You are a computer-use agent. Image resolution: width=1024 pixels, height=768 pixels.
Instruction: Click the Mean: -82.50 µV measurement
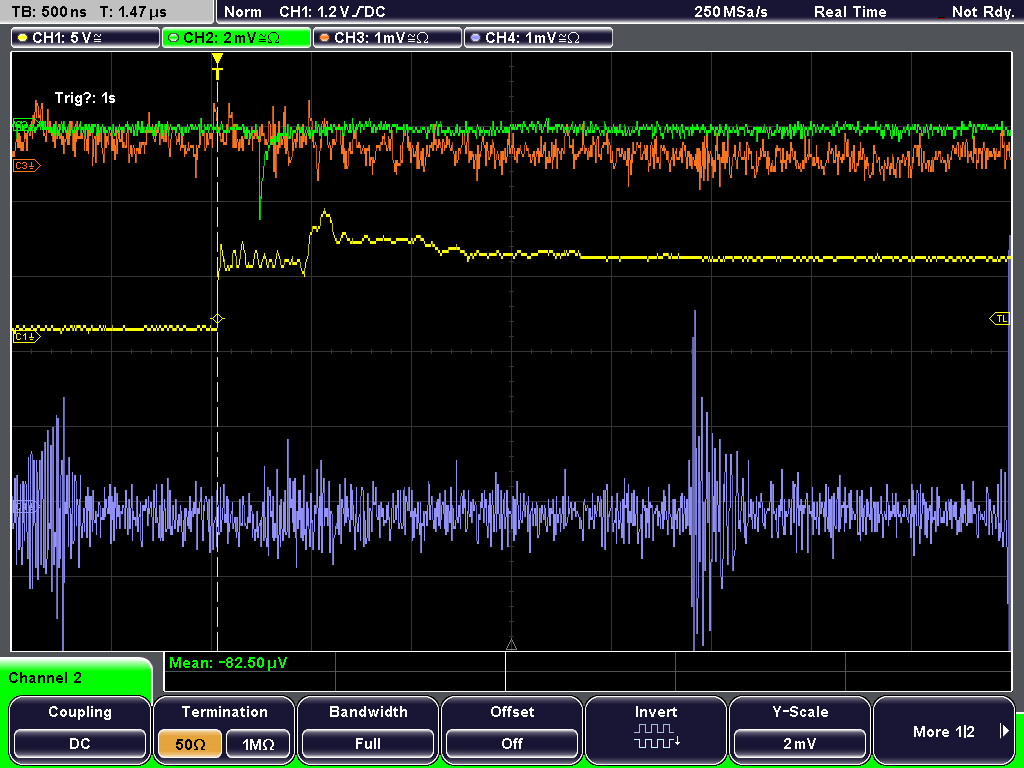click(x=228, y=663)
